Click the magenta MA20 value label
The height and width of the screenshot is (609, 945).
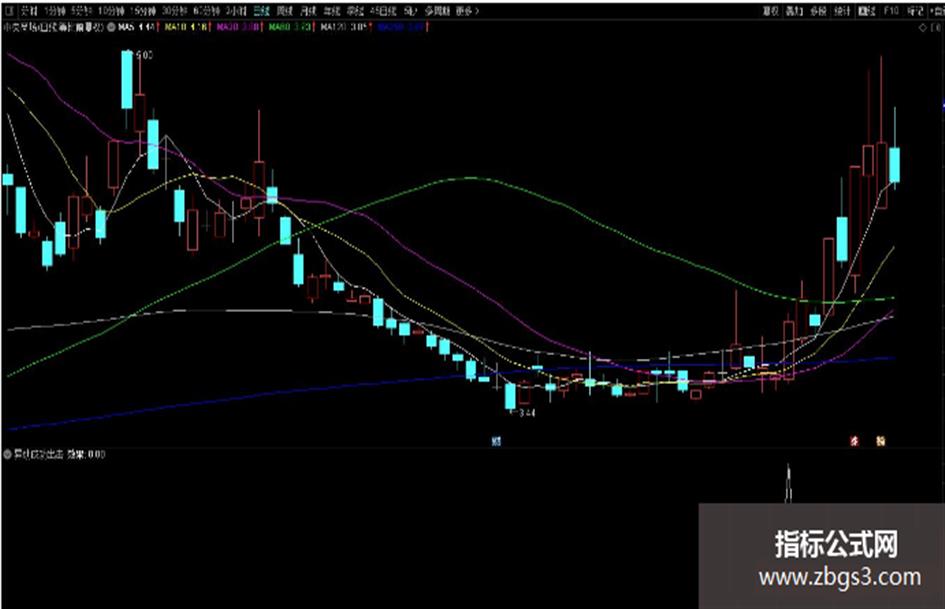click(239, 27)
